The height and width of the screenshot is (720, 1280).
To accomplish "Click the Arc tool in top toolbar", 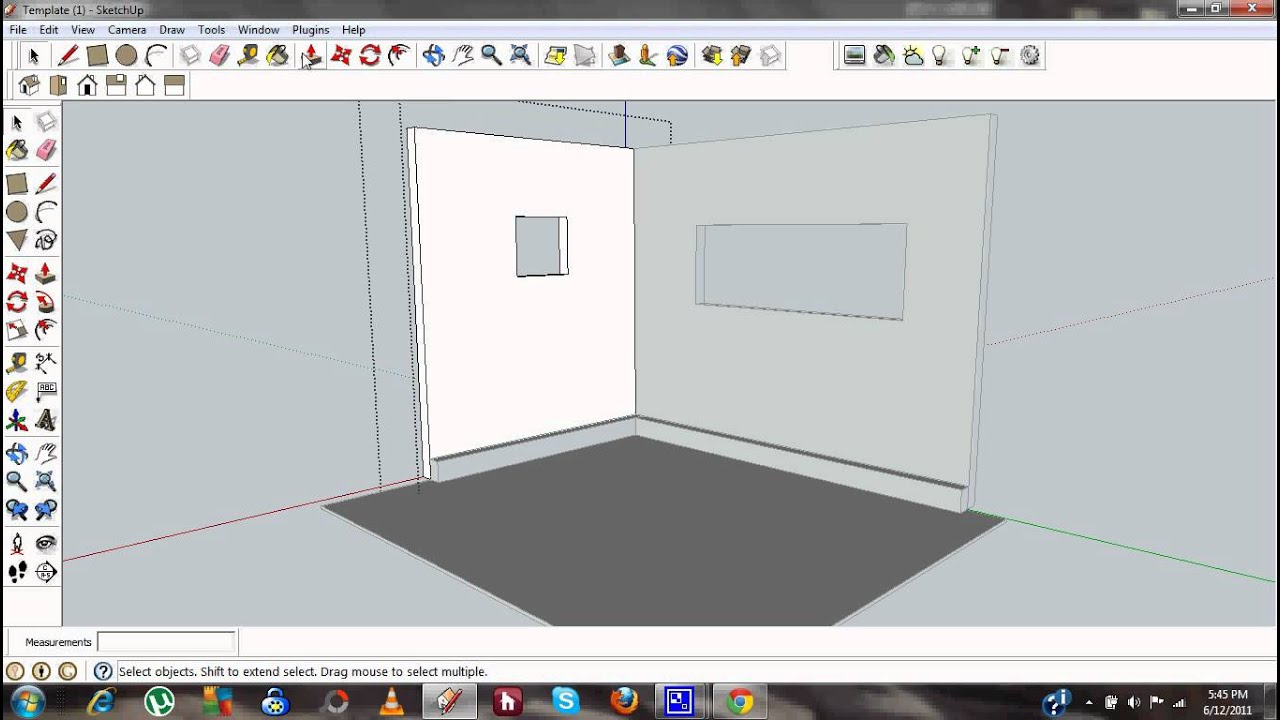I will pos(155,56).
